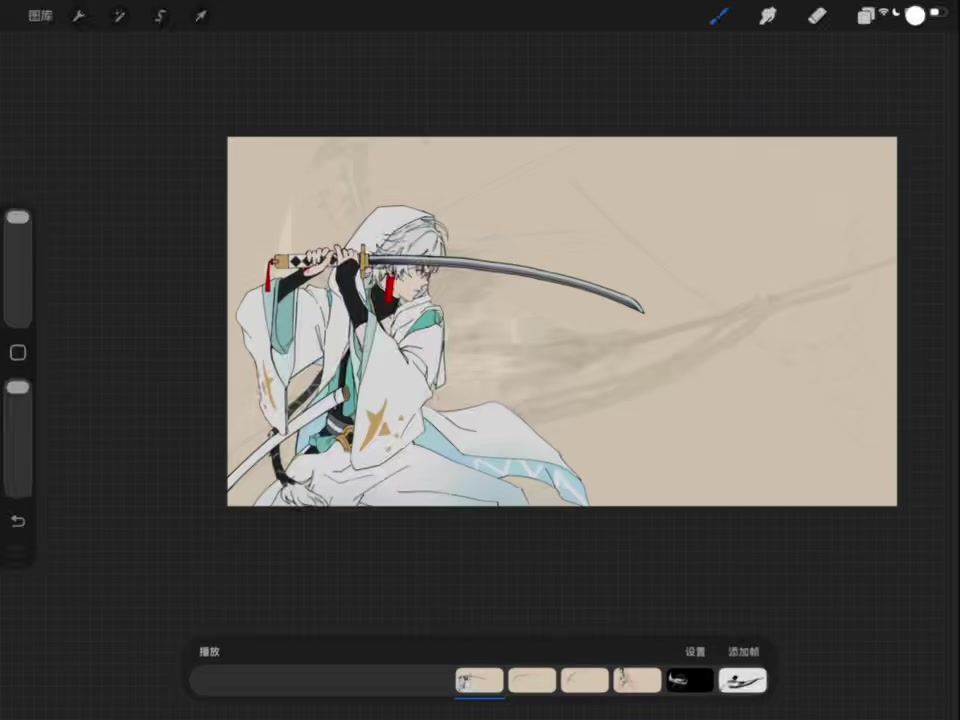
Task: Select the Selection S-ribbon tool
Action: (x=160, y=16)
